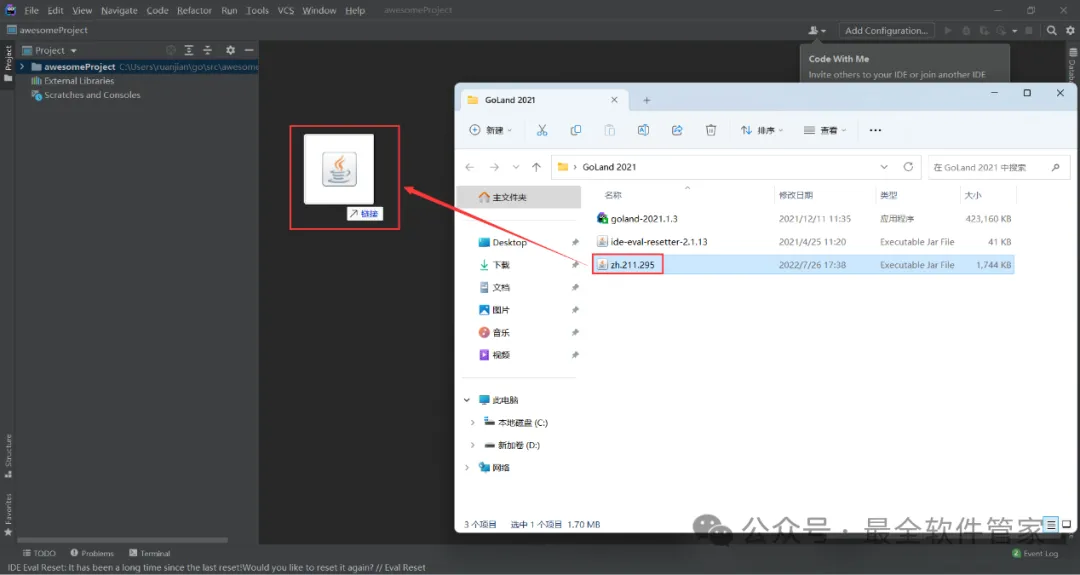The width and height of the screenshot is (1080, 575).
Task: Click the Search Everywhere magnifier icon
Action: [x=1052, y=30]
